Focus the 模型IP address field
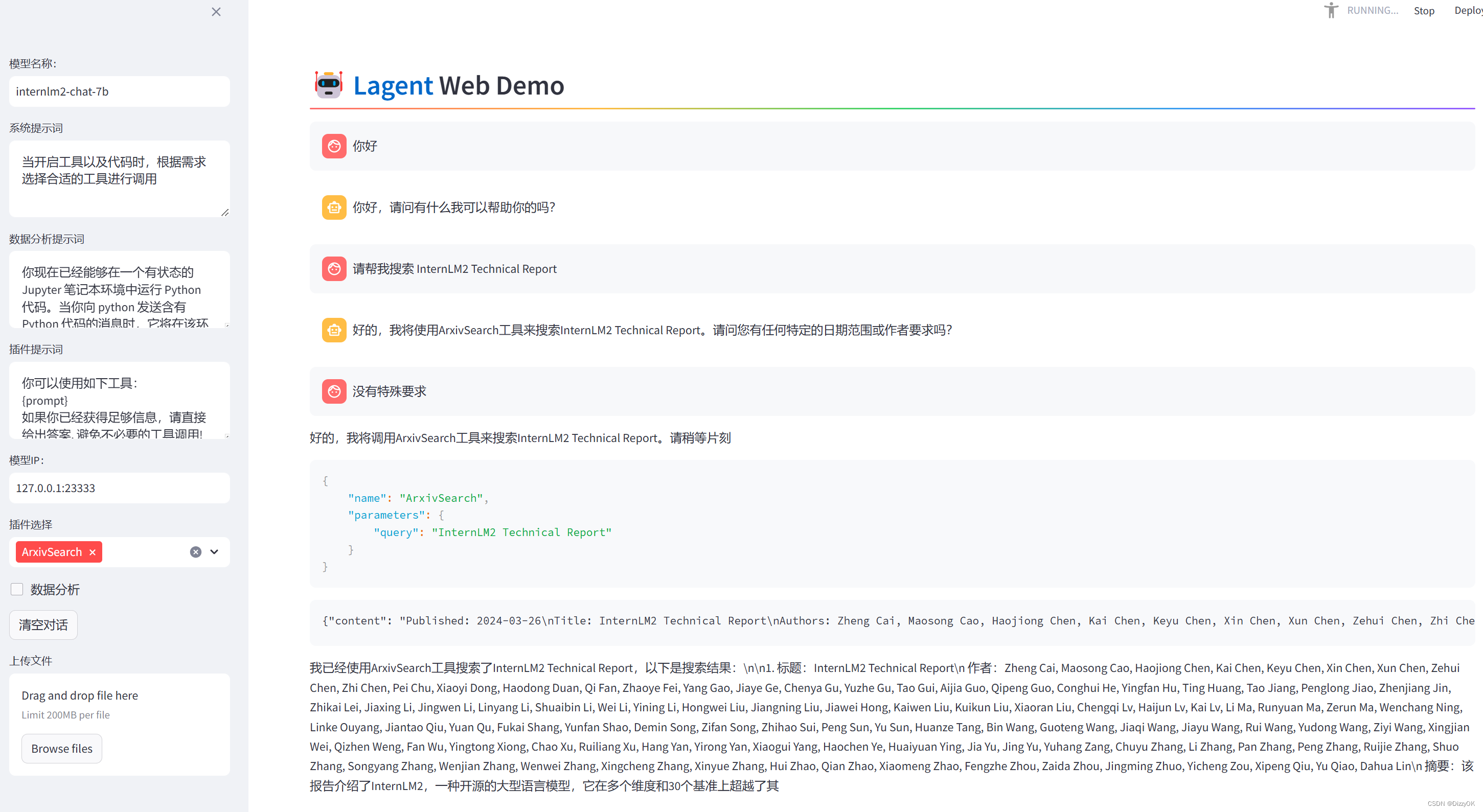The height and width of the screenshot is (812, 1483). point(119,488)
